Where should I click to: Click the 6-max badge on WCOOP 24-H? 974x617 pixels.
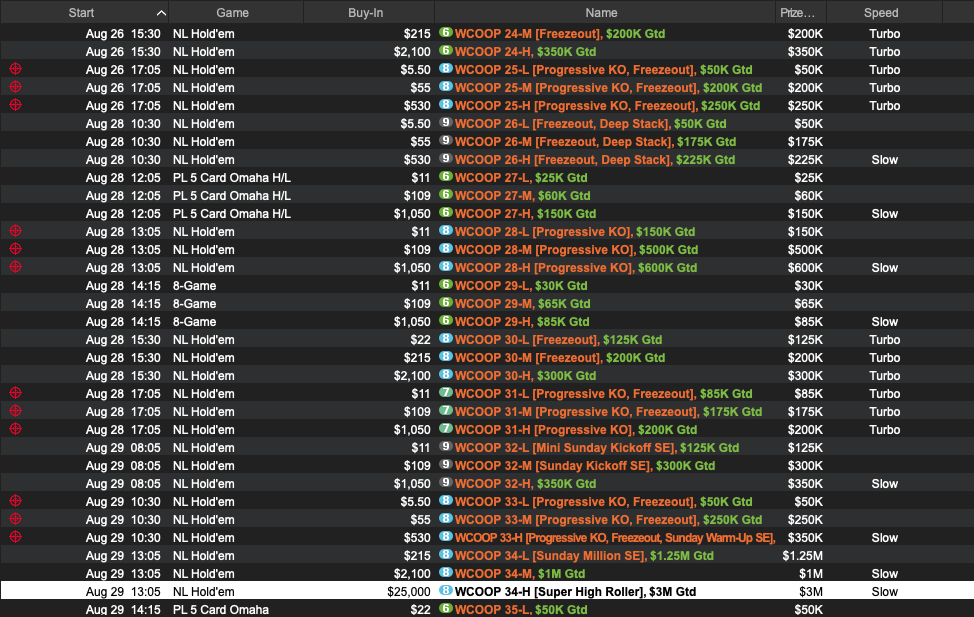[445, 50]
